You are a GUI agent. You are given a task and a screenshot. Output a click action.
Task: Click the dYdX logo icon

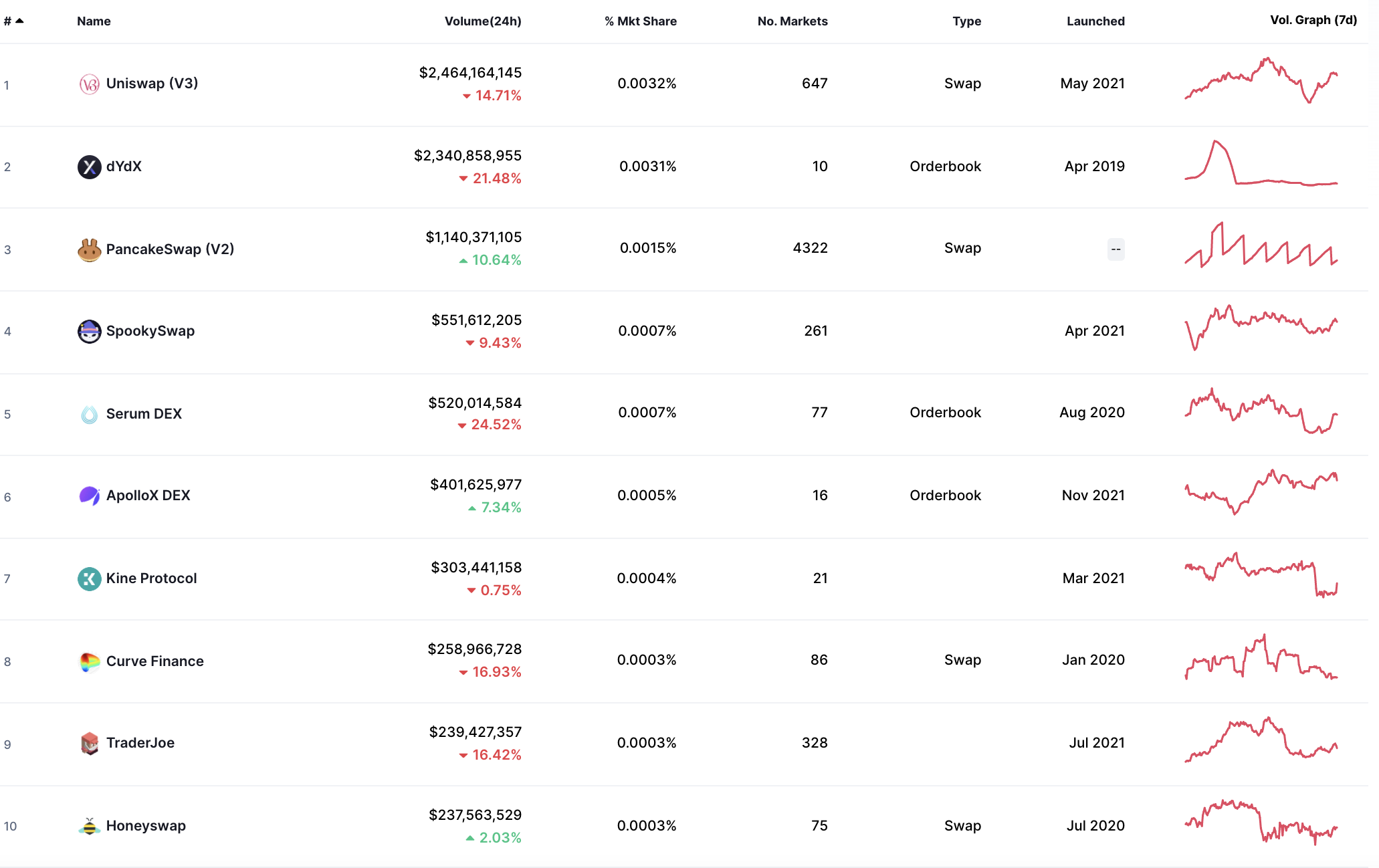(x=89, y=167)
